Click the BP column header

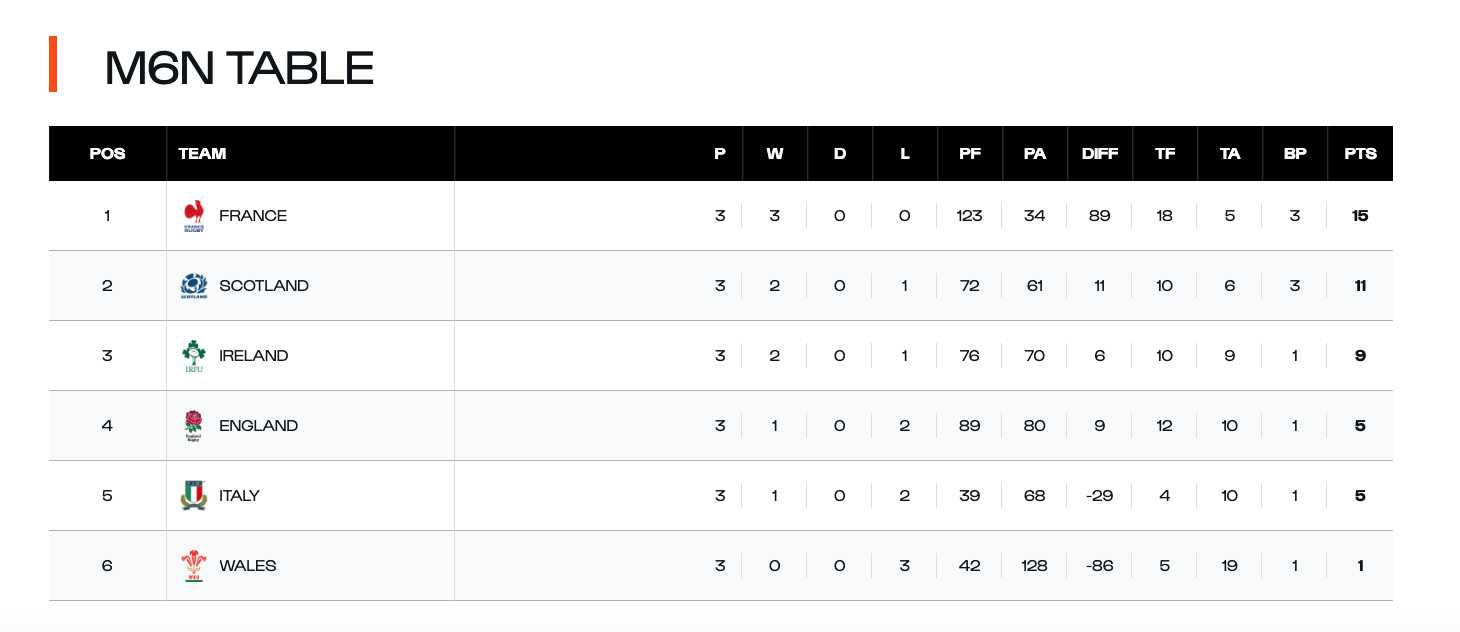[1295, 154]
